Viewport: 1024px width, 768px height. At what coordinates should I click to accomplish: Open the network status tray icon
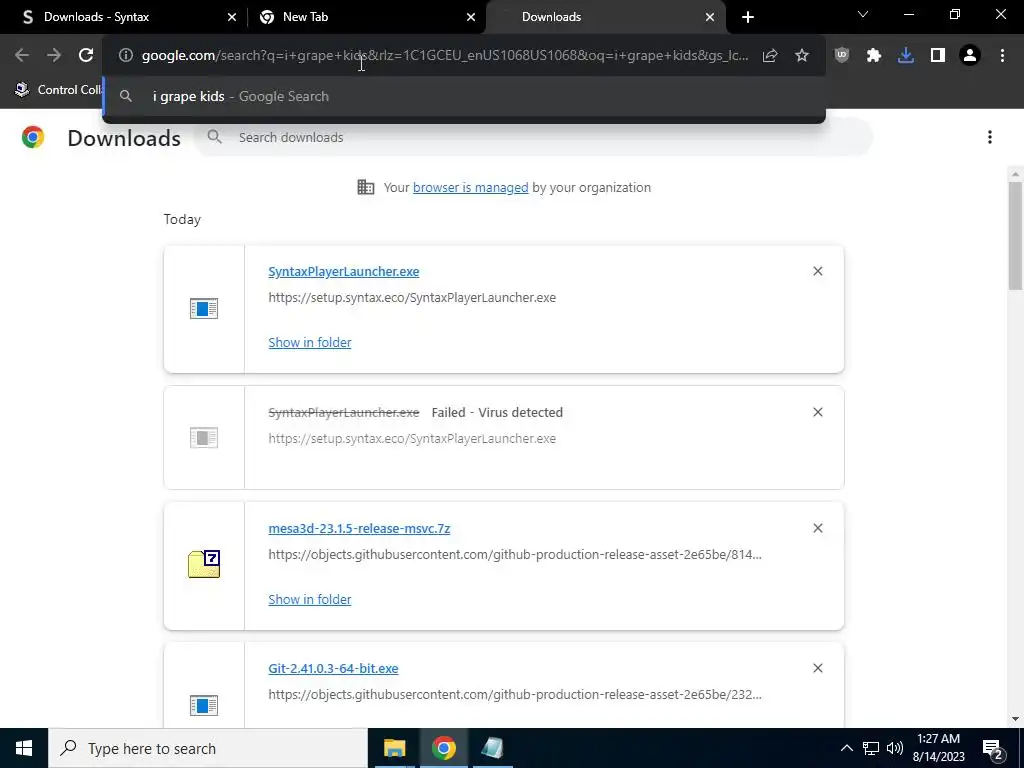[x=871, y=748]
